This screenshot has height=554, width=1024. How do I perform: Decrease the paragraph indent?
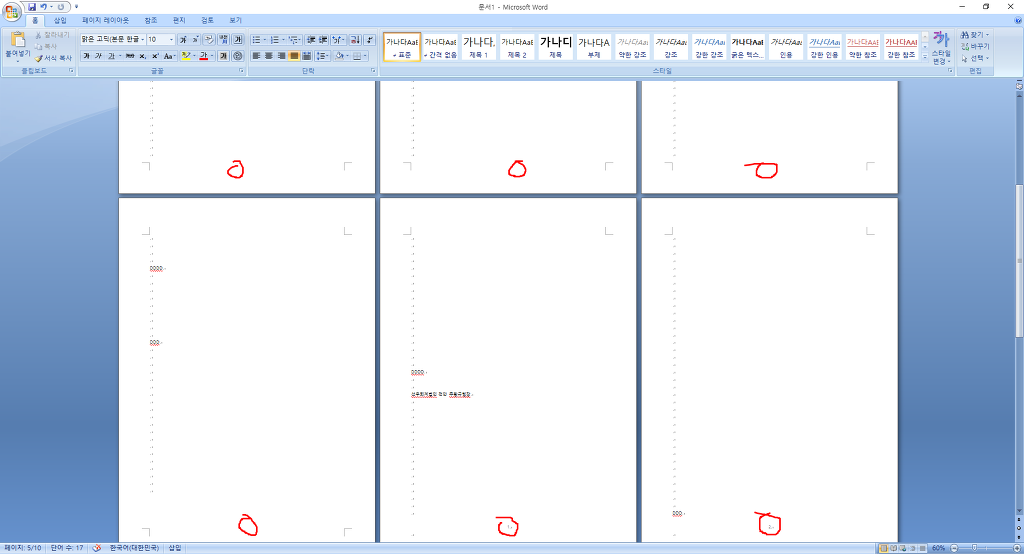pyautogui.click(x=311, y=40)
